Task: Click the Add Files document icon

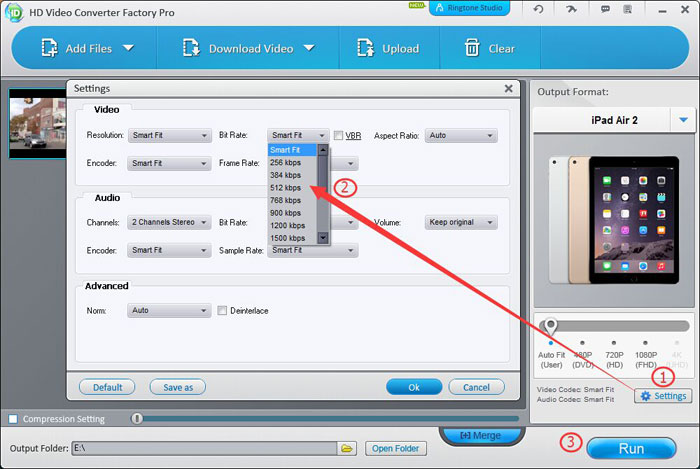Action: [x=50, y=48]
